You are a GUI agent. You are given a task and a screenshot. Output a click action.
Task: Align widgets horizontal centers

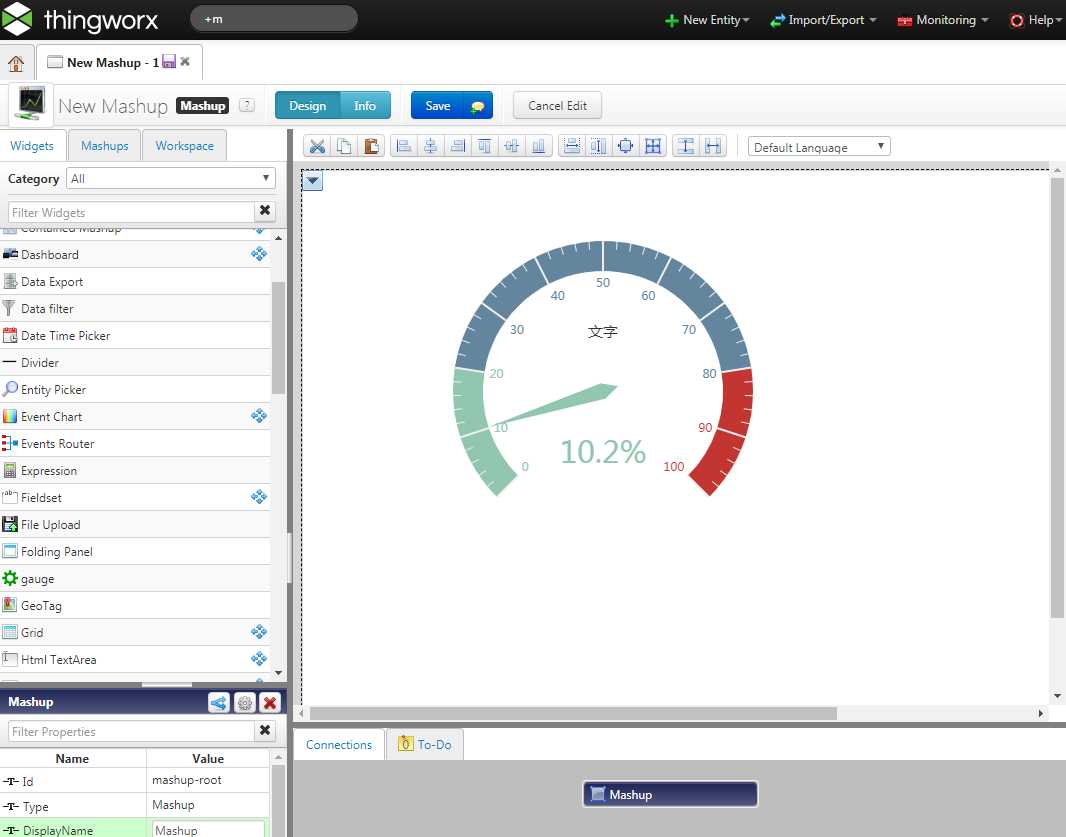(x=430, y=146)
